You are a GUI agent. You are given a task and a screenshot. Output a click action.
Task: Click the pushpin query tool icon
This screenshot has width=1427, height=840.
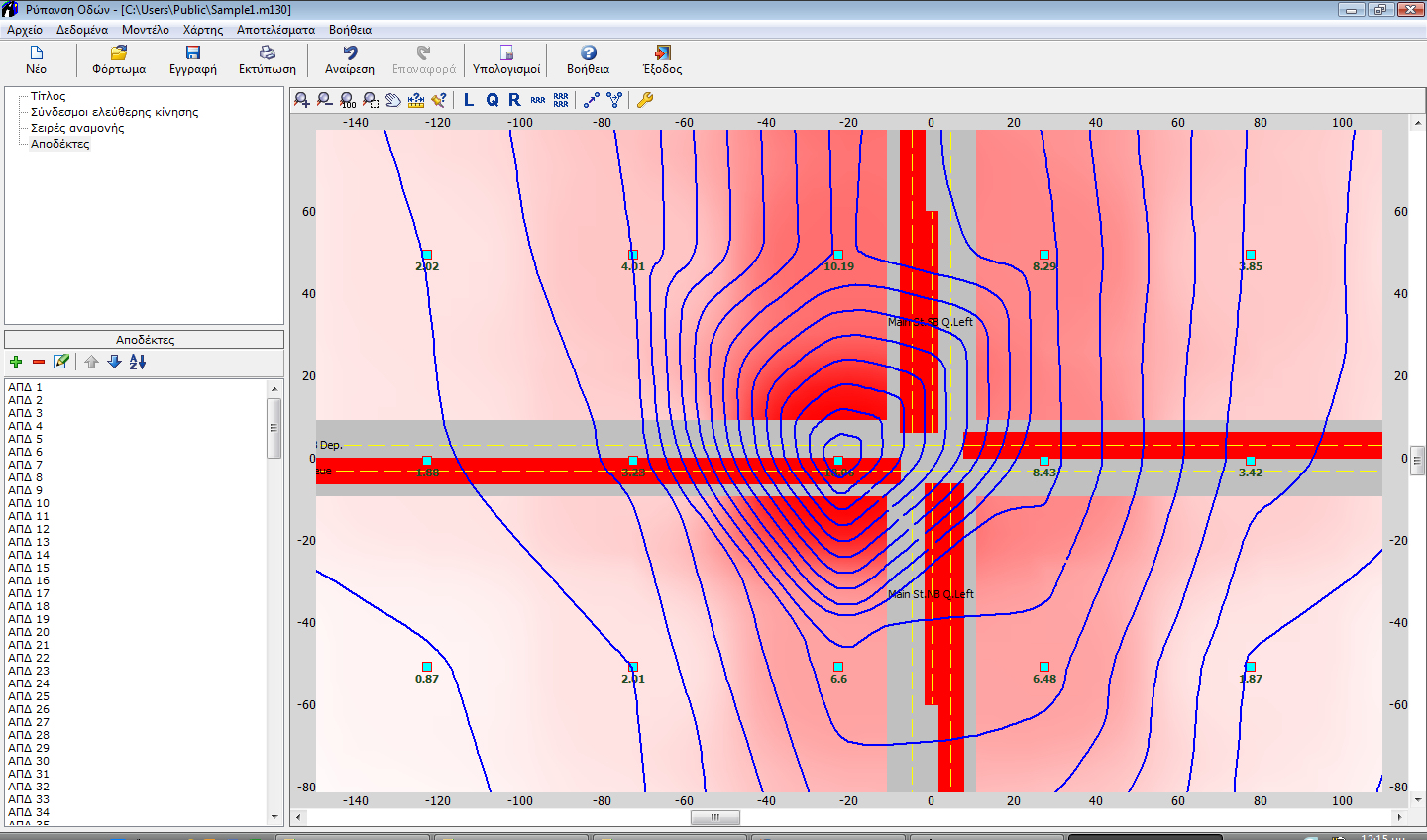439,100
